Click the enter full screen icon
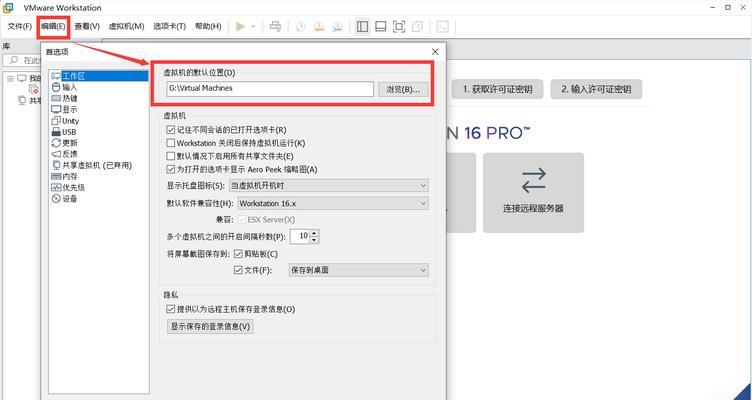Image resolution: width=752 pixels, height=400 pixels. [399, 26]
